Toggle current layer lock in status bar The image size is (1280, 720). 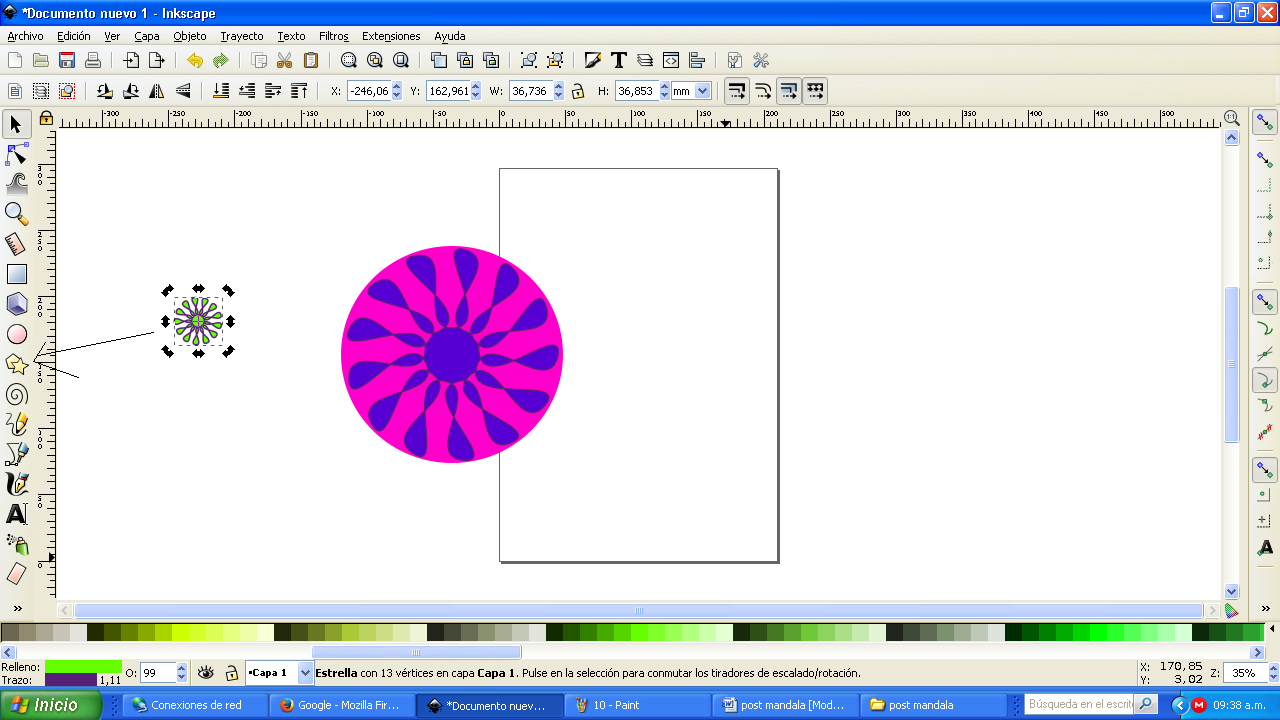pos(231,673)
